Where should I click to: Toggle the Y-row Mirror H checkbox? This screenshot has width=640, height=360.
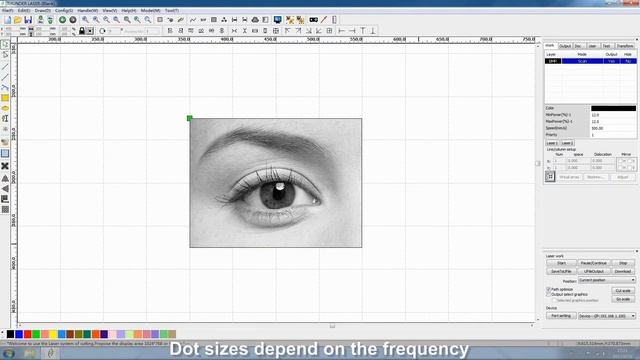[x=620, y=167]
